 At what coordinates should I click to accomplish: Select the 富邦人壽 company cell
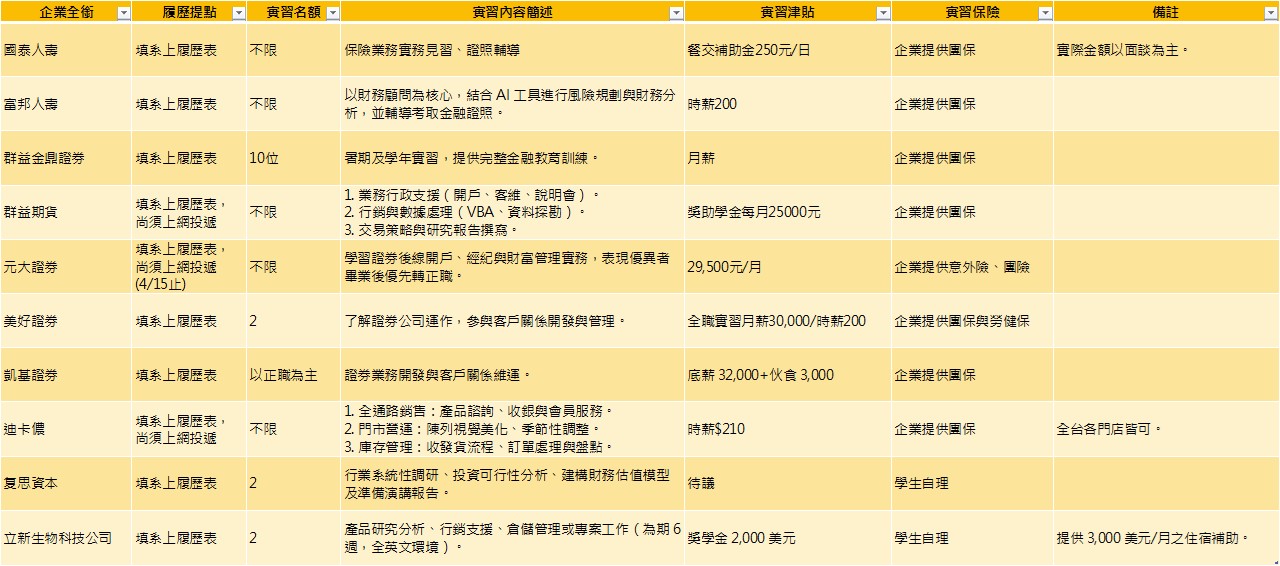pos(30,104)
